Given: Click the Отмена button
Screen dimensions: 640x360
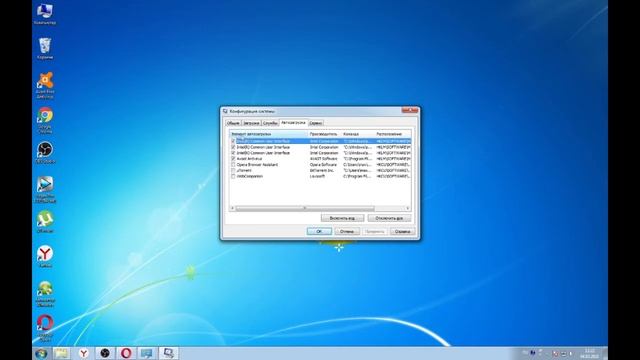Looking at the screenshot, I should (347, 231).
